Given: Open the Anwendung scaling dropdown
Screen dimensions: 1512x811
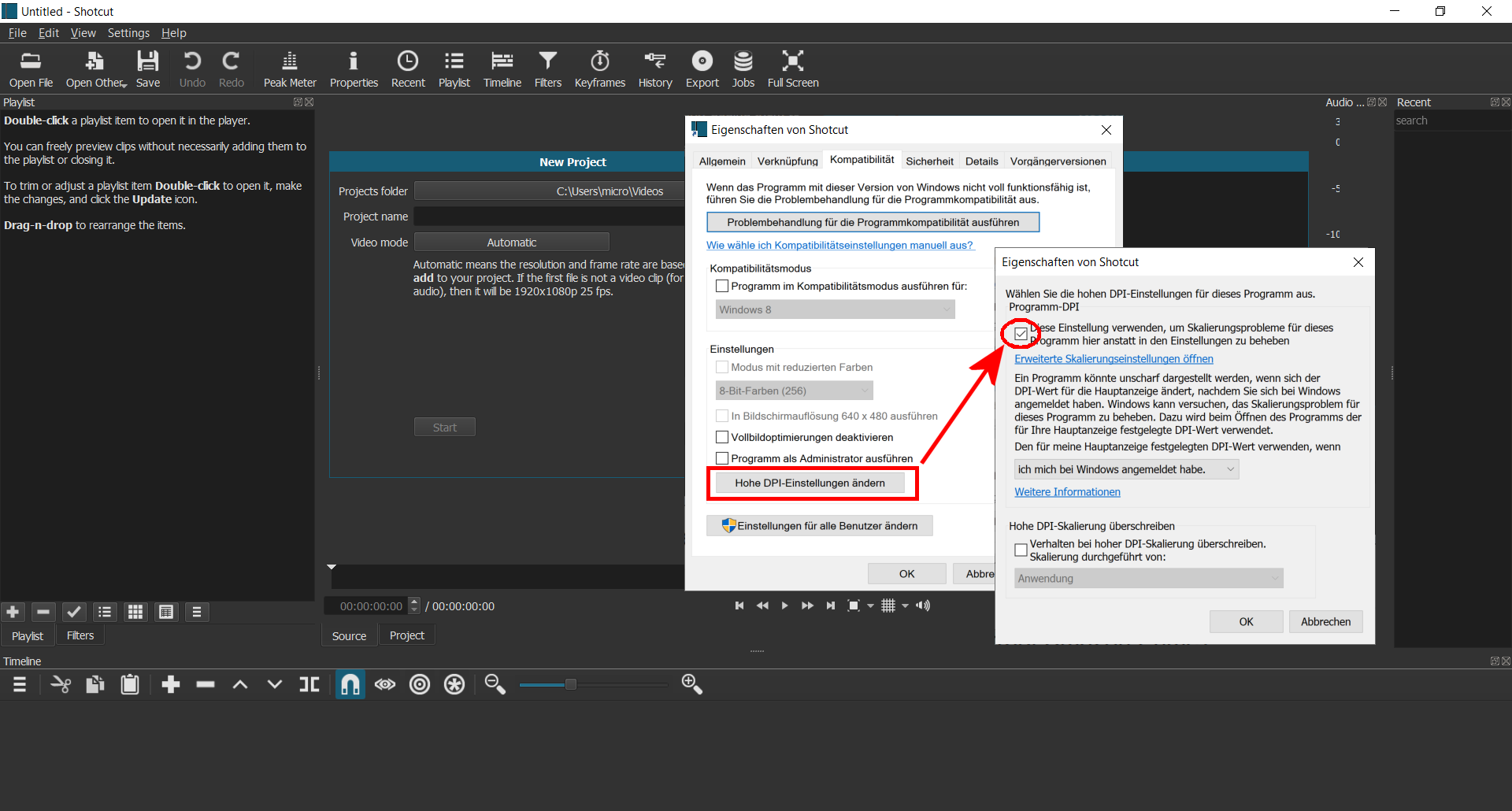Looking at the screenshot, I should tap(1148, 578).
